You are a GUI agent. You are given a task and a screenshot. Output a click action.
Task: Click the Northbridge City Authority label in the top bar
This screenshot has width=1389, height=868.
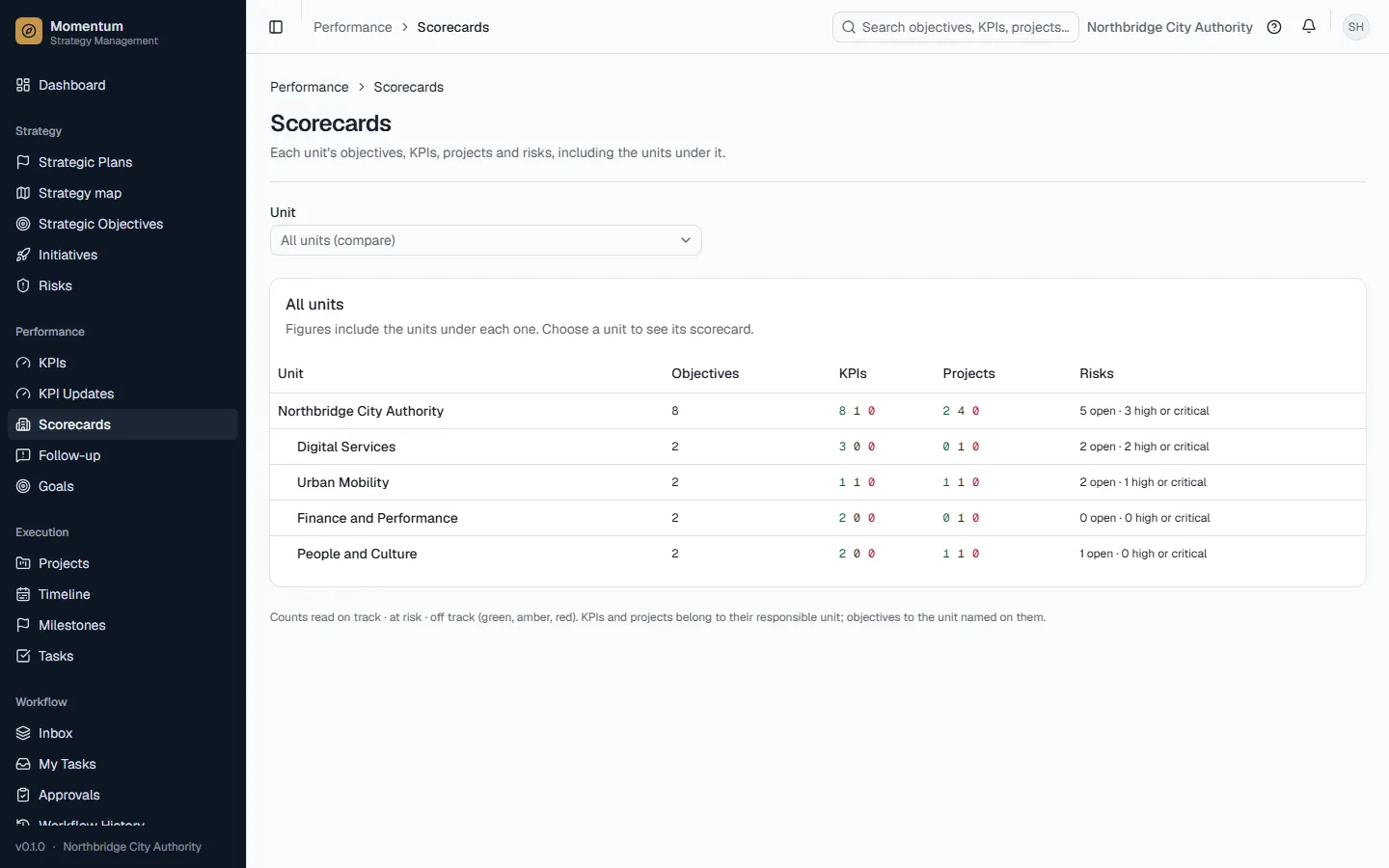1170,27
